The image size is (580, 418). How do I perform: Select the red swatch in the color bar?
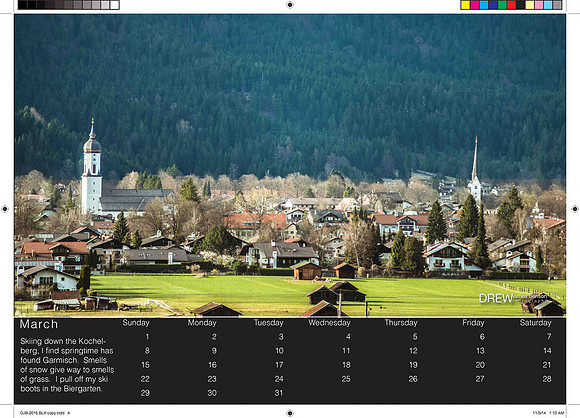click(512, 5)
